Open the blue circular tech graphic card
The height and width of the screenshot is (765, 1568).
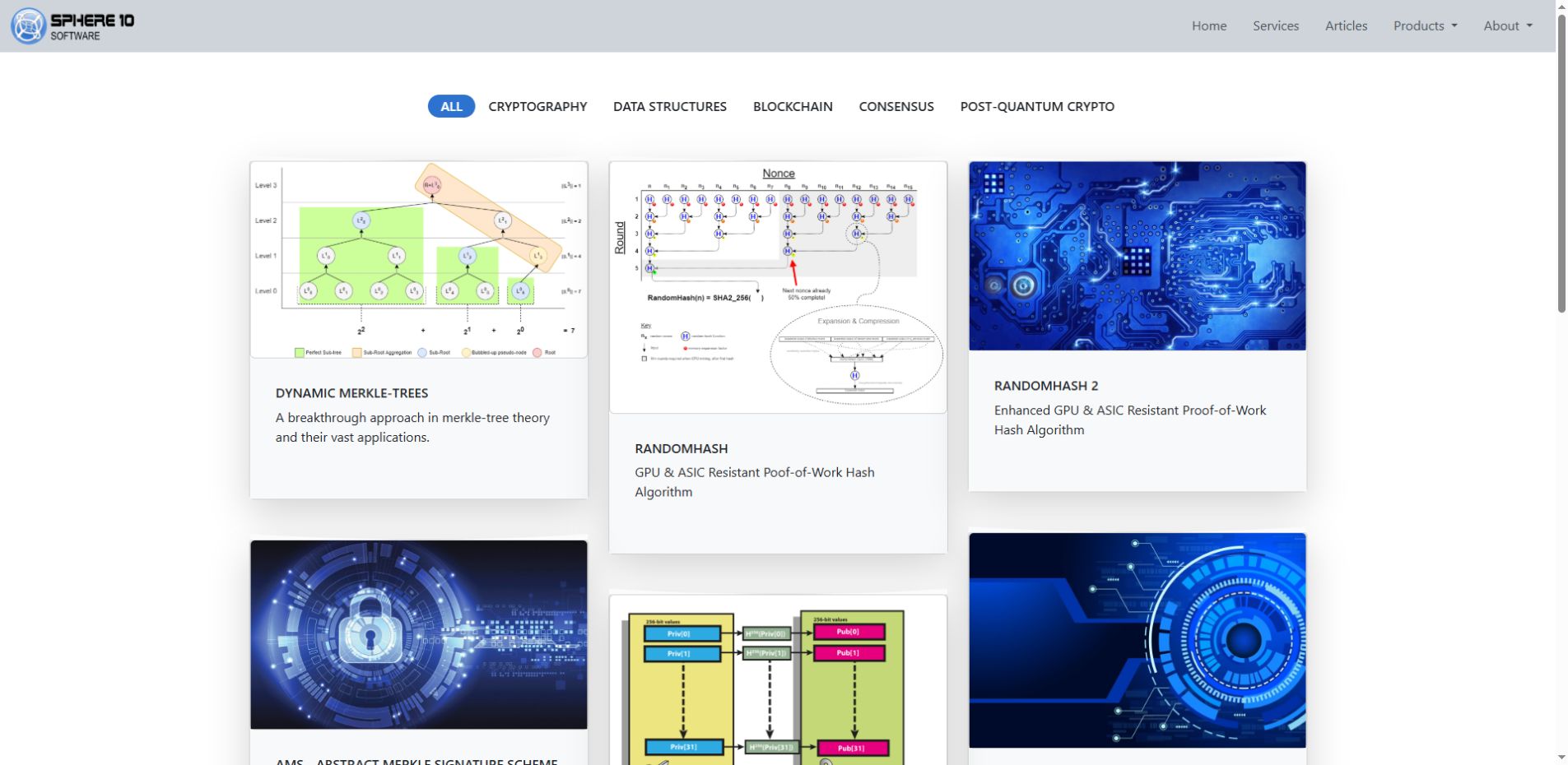point(1138,640)
